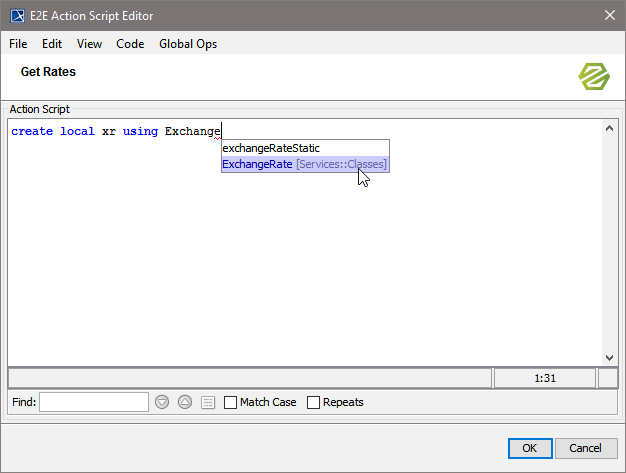The height and width of the screenshot is (473, 626).
Task: Enable the Match Case checkbox
Action: (231, 402)
